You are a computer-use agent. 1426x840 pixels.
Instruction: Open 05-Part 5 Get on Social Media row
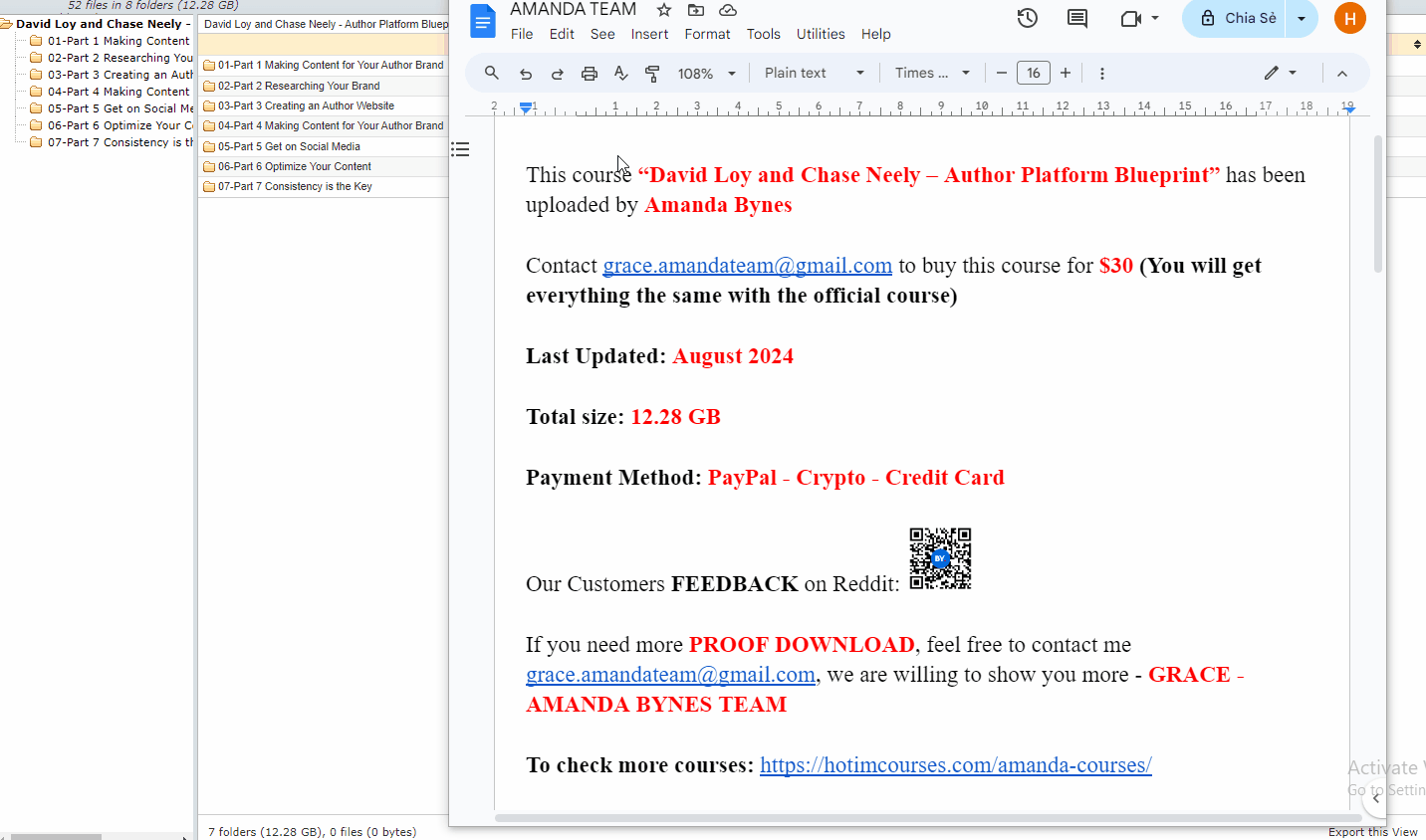click(324, 146)
